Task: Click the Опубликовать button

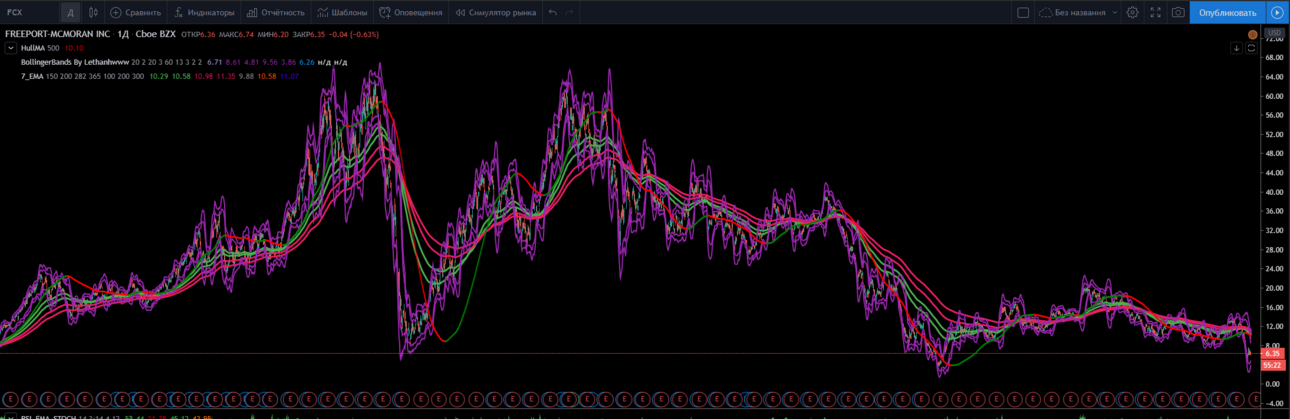Action: tap(1227, 13)
